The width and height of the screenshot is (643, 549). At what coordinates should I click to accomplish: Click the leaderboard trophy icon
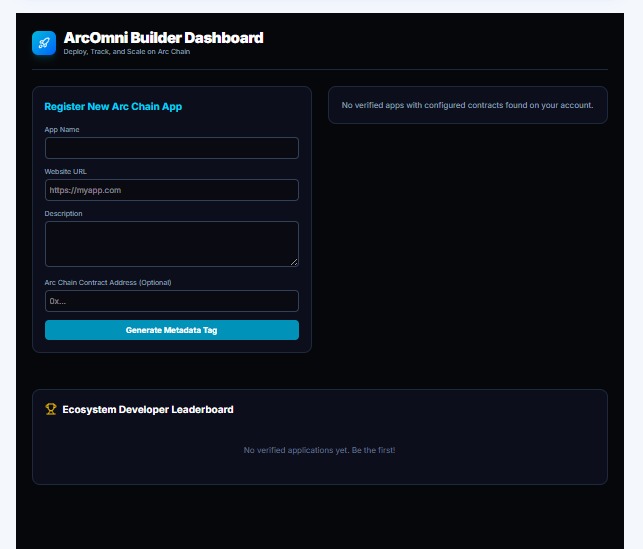click(x=51, y=409)
